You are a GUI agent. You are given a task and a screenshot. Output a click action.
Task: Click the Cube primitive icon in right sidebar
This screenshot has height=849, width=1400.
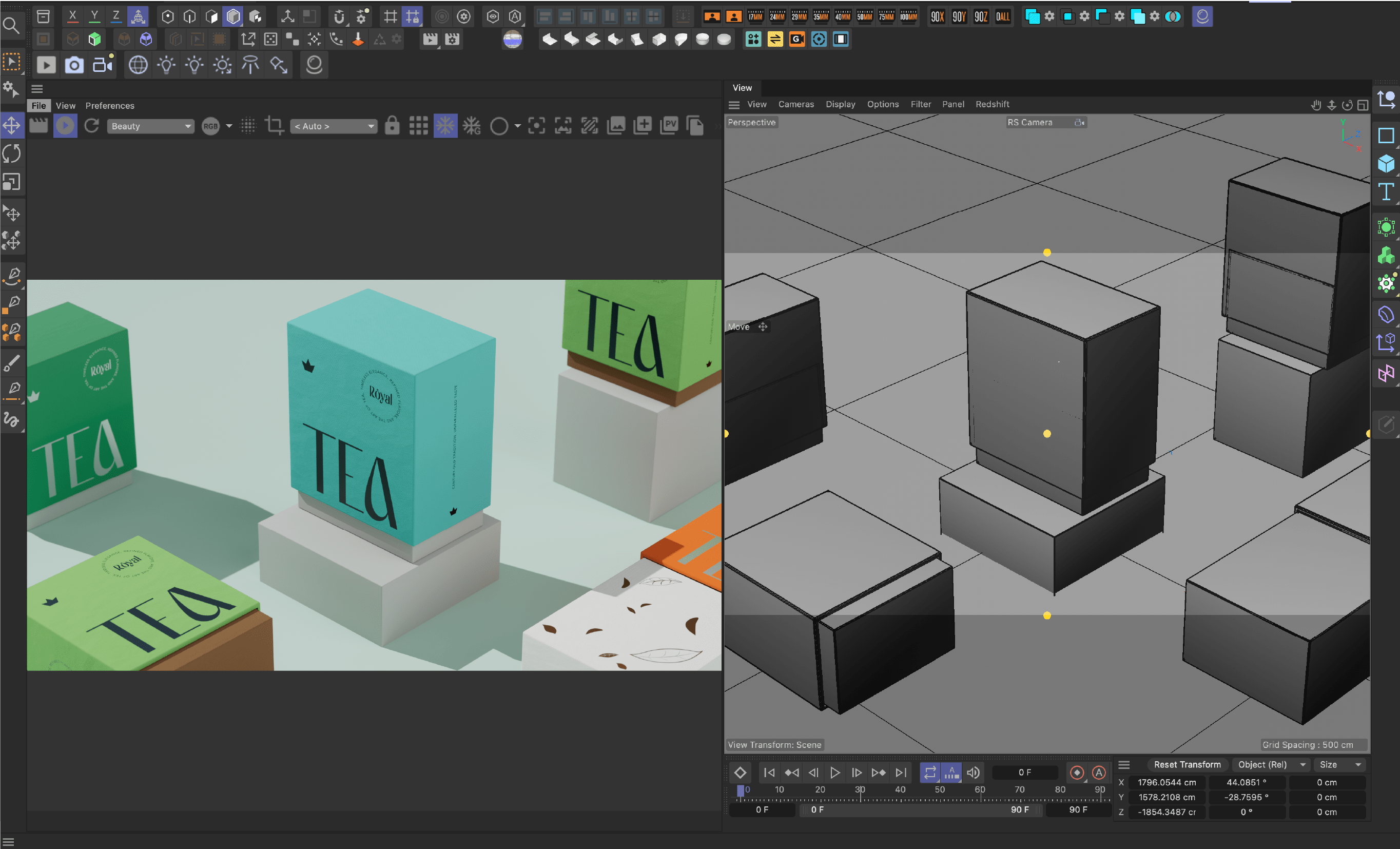coord(1386,164)
